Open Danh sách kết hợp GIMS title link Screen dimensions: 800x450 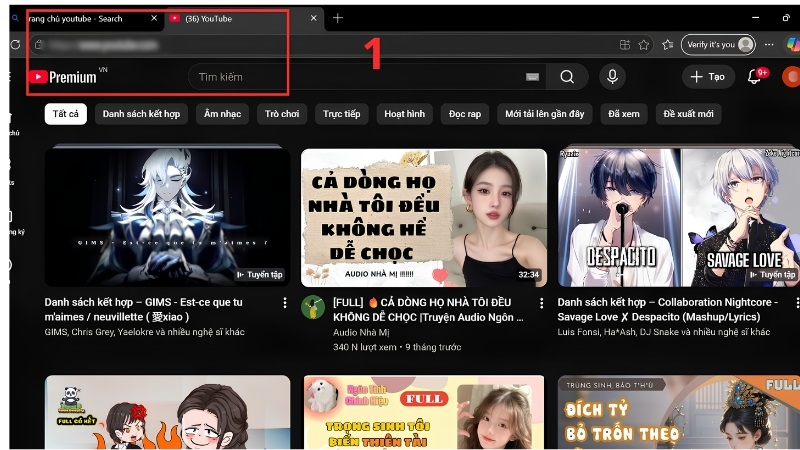pos(144,310)
